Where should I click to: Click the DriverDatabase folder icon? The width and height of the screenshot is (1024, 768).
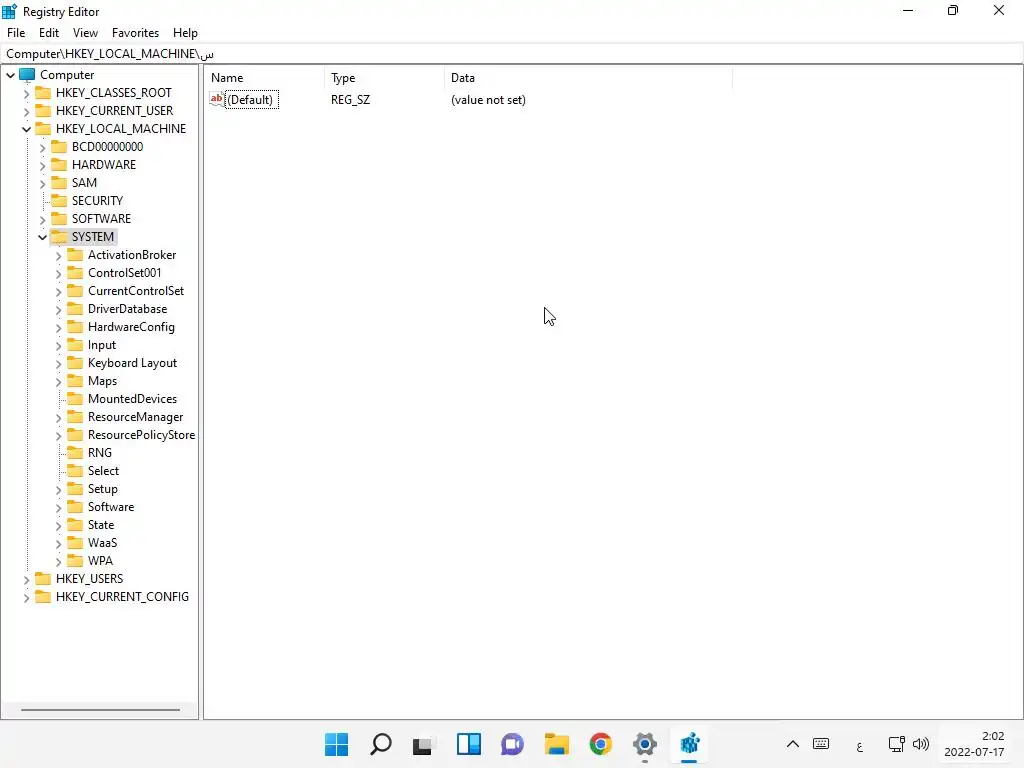point(75,308)
